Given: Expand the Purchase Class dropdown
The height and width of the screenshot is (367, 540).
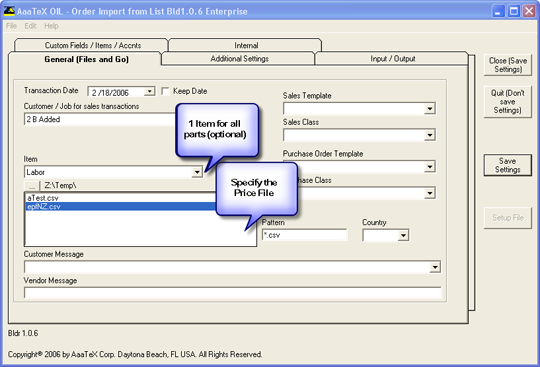Looking at the screenshot, I should point(429,193).
